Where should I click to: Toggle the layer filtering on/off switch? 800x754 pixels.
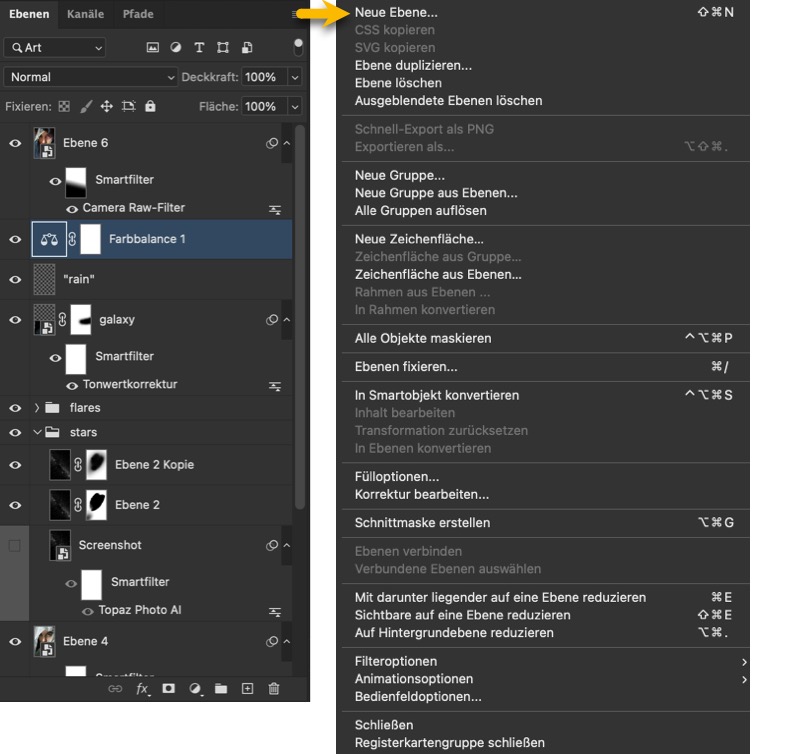pyautogui.click(x=298, y=47)
